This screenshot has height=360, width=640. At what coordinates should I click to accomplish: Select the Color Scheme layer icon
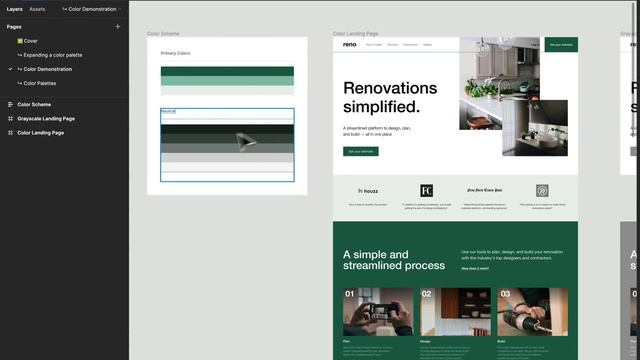[10, 104]
